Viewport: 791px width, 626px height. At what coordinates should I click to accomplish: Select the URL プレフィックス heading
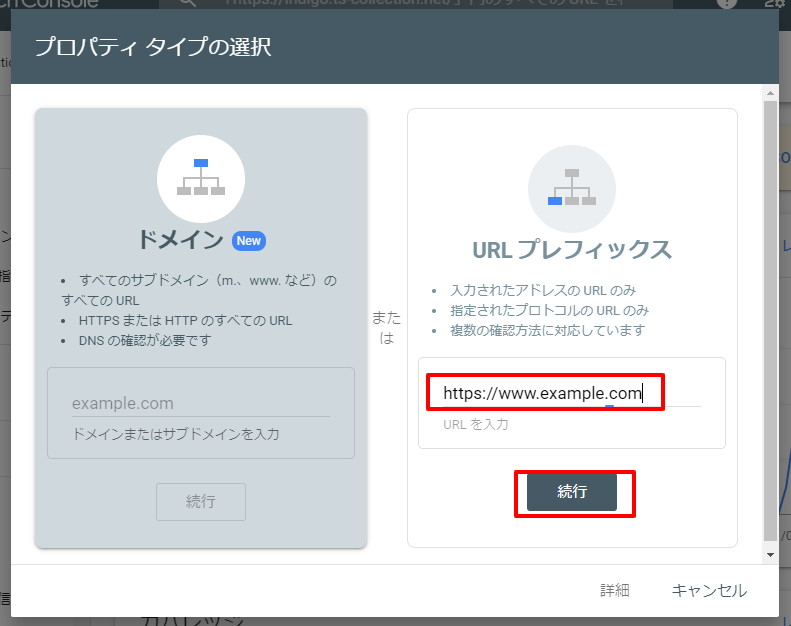[x=571, y=250]
